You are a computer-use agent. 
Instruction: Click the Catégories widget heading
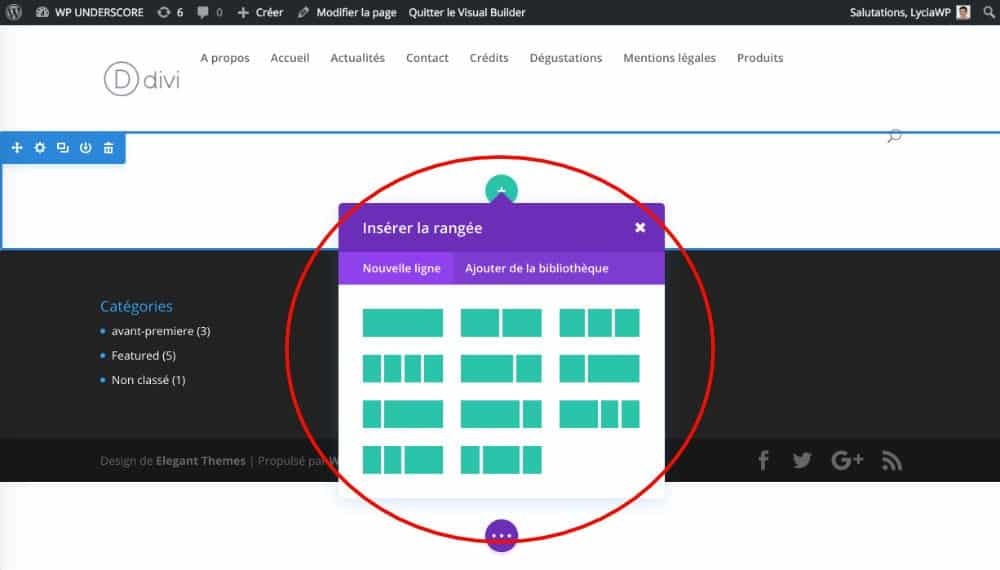(136, 307)
